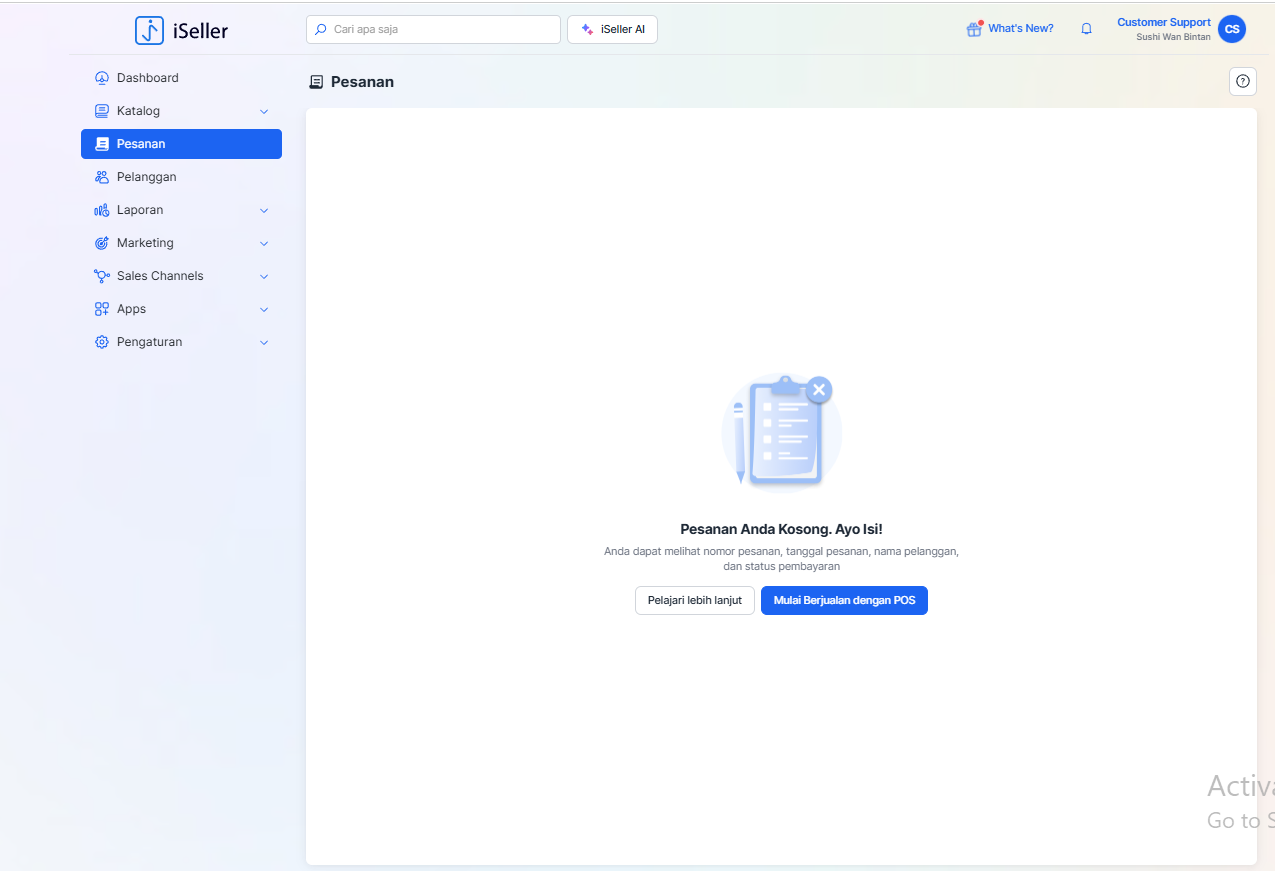
Task: Click the empty orders clipboard illustration
Action: [x=782, y=432]
